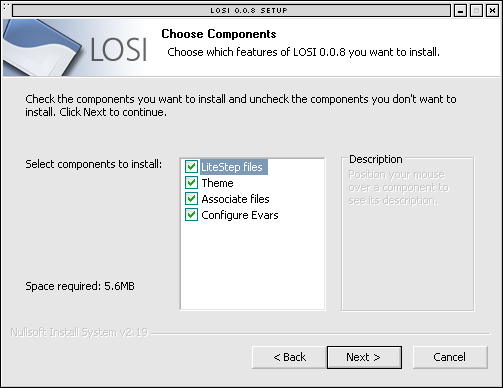
Task: Click the Nullsoft Install System v2.19 text
Action: (x=79, y=332)
